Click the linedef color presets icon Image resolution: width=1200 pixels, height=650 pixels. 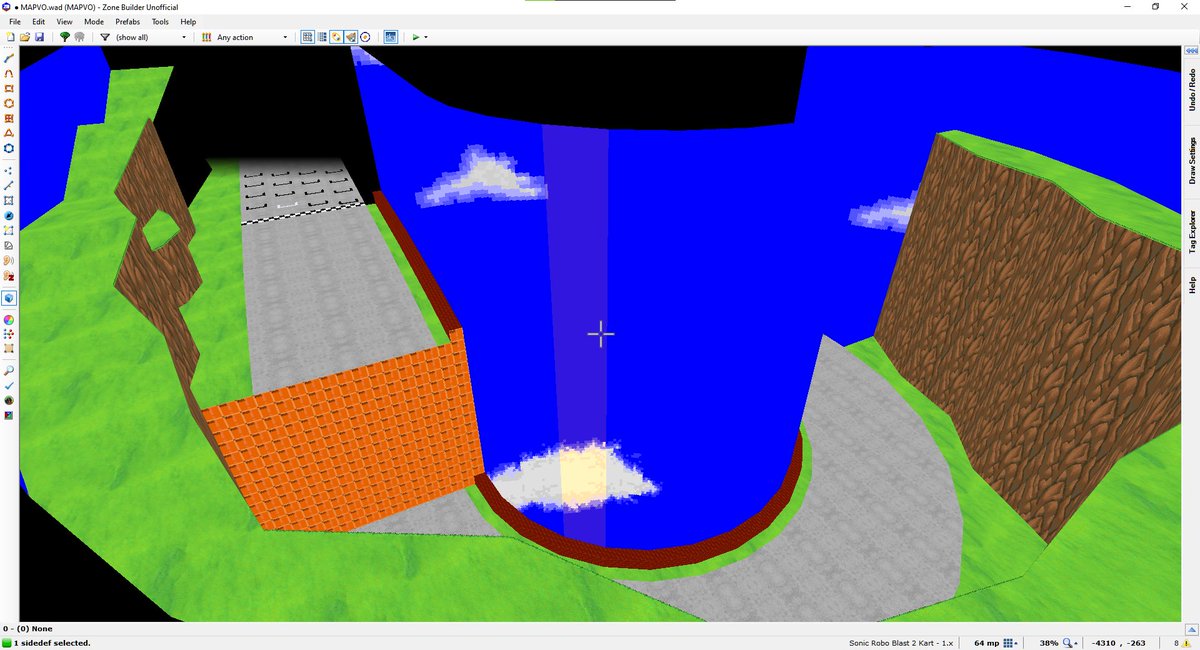click(207, 37)
